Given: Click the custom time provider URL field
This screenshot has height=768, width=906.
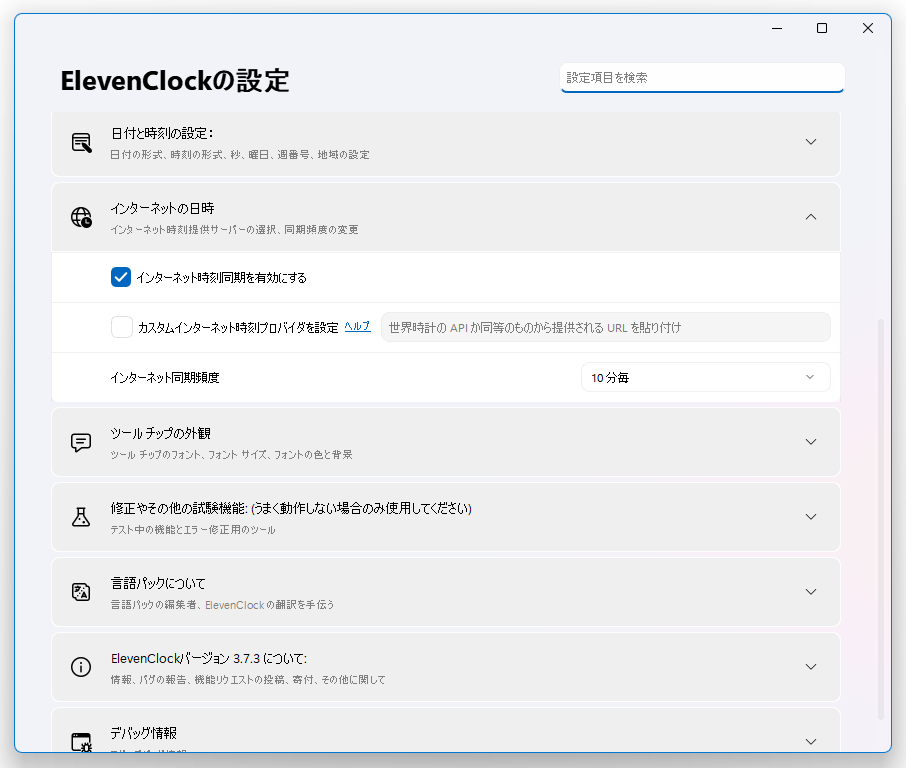Looking at the screenshot, I should pyautogui.click(x=606, y=328).
